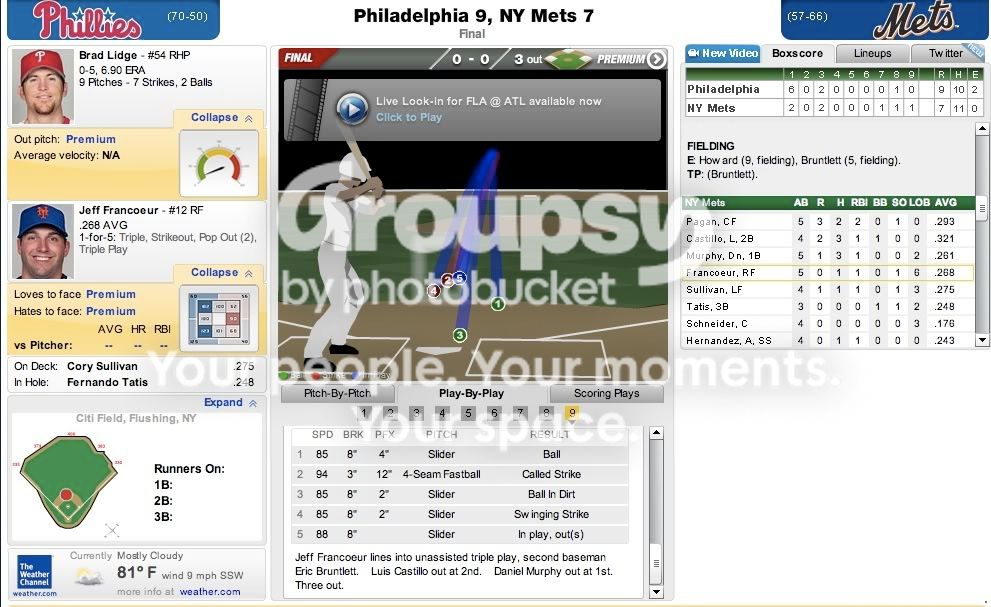The height and width of the screenshot is (607, 991).
Task: Select the Schneider, C row
Action: [829, 324]
